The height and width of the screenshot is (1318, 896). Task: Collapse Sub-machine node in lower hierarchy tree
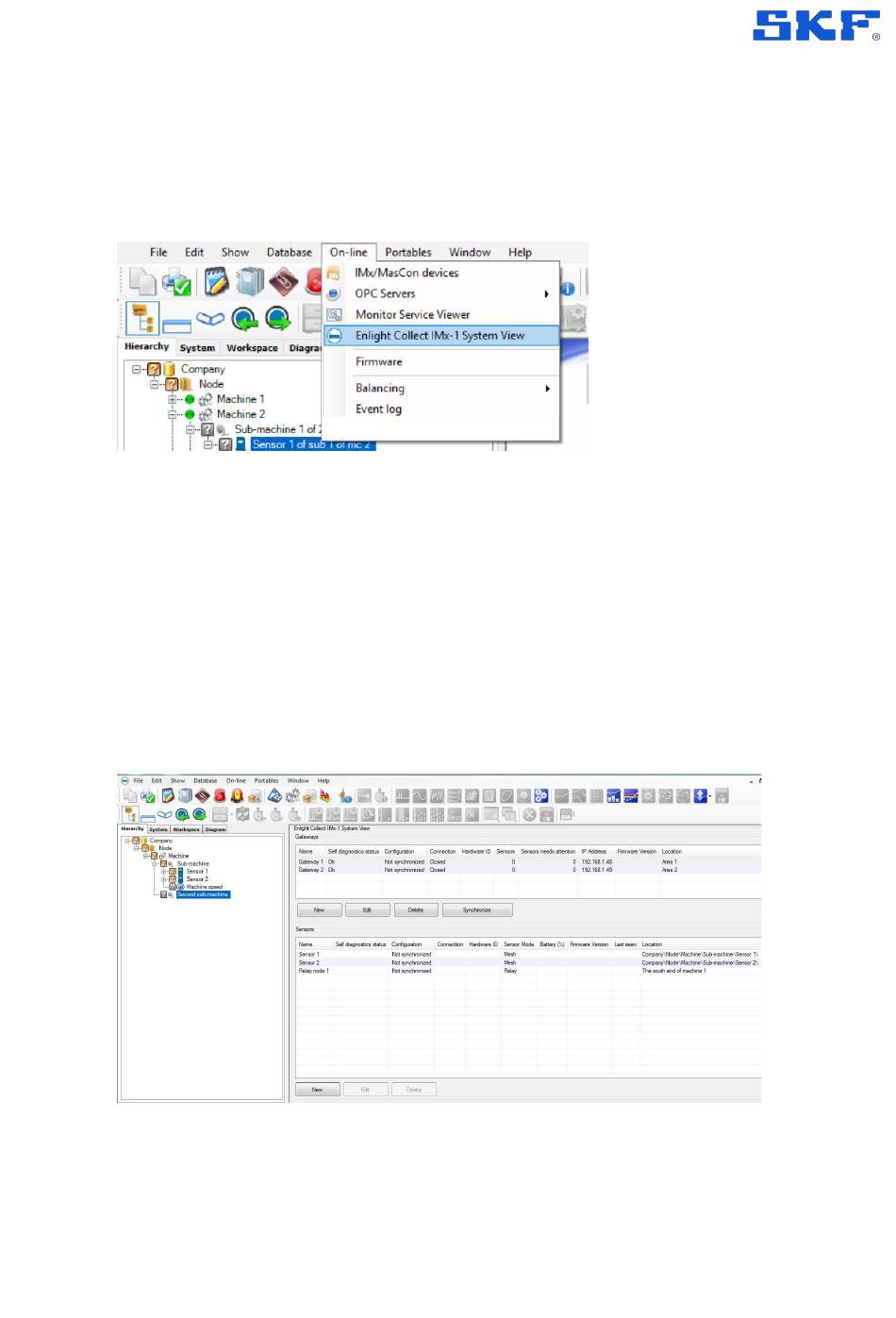[x=155, y=864]
